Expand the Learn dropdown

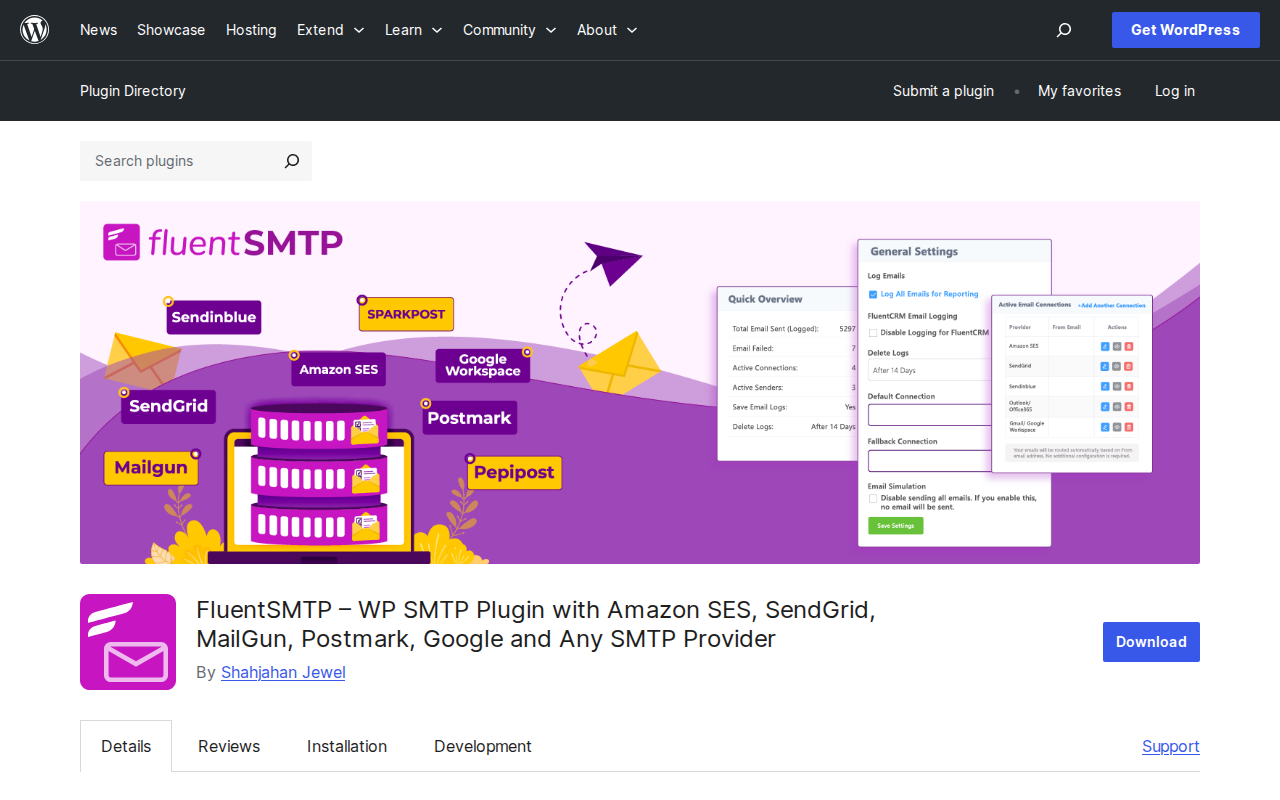tap(413, 30)
